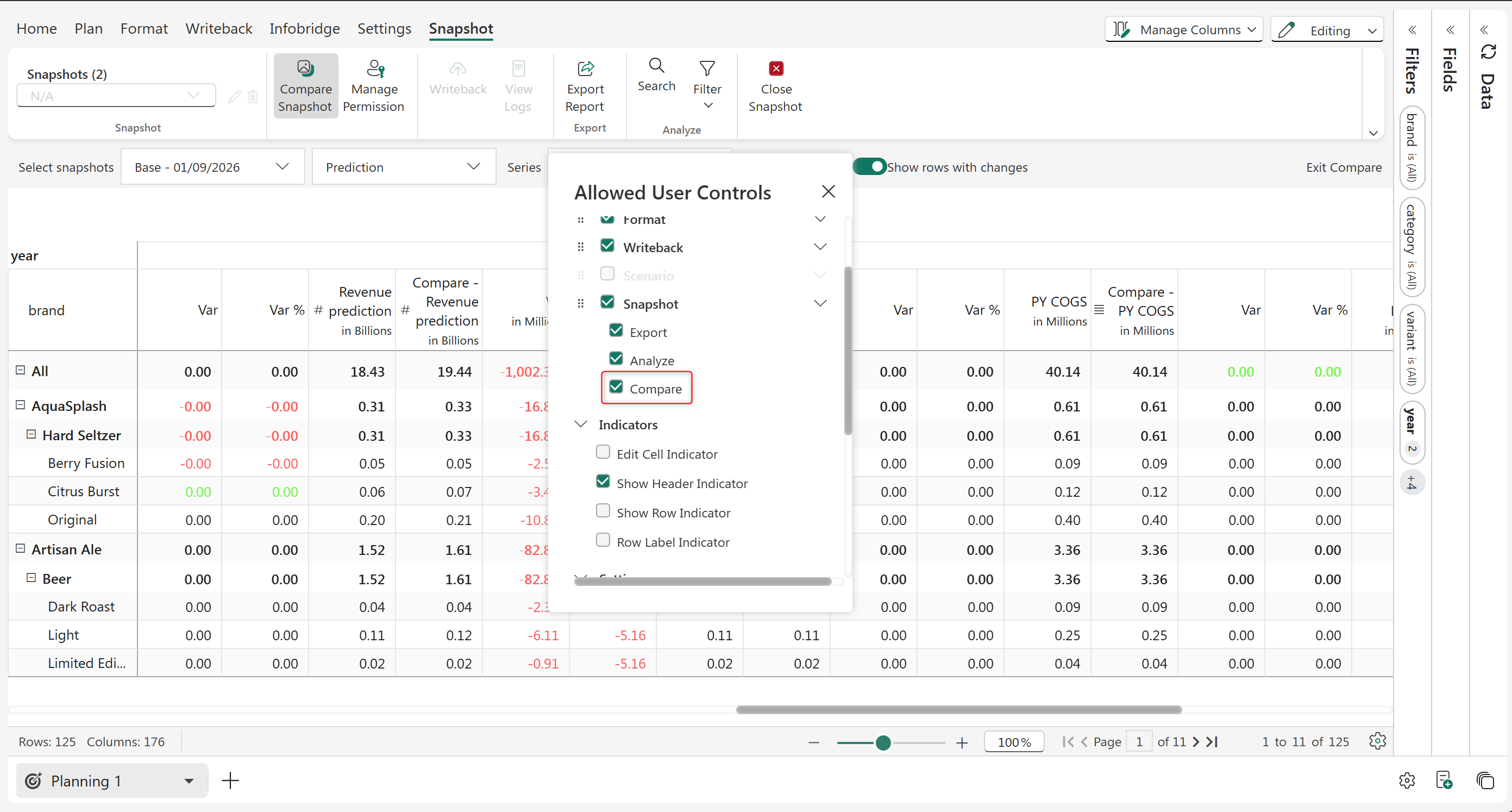Open the Infobridge tab
The height and width of the screenshot is (812, 1512).
pyautogui.click(x=304, y=28)
